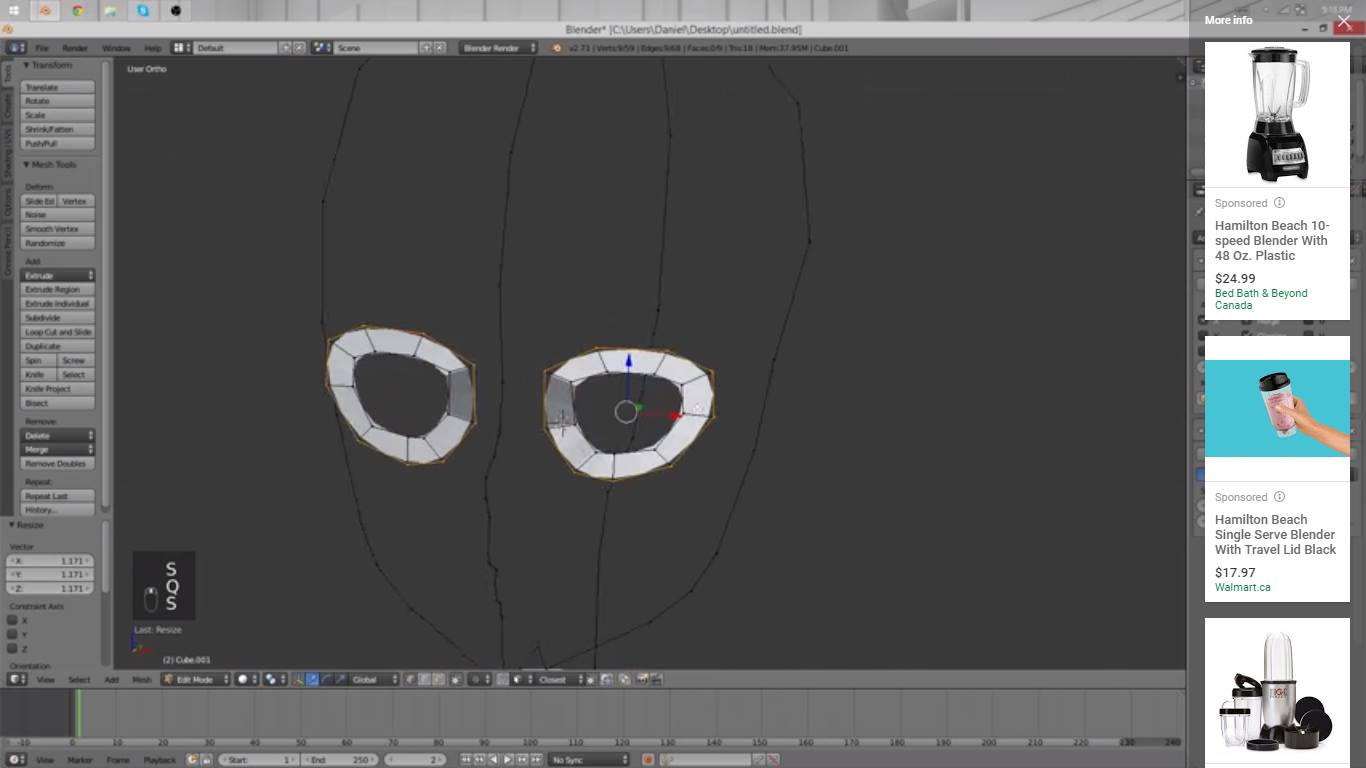Open the Help menu
Screen dimensions: 1366x768
click(x=152, y=48)
